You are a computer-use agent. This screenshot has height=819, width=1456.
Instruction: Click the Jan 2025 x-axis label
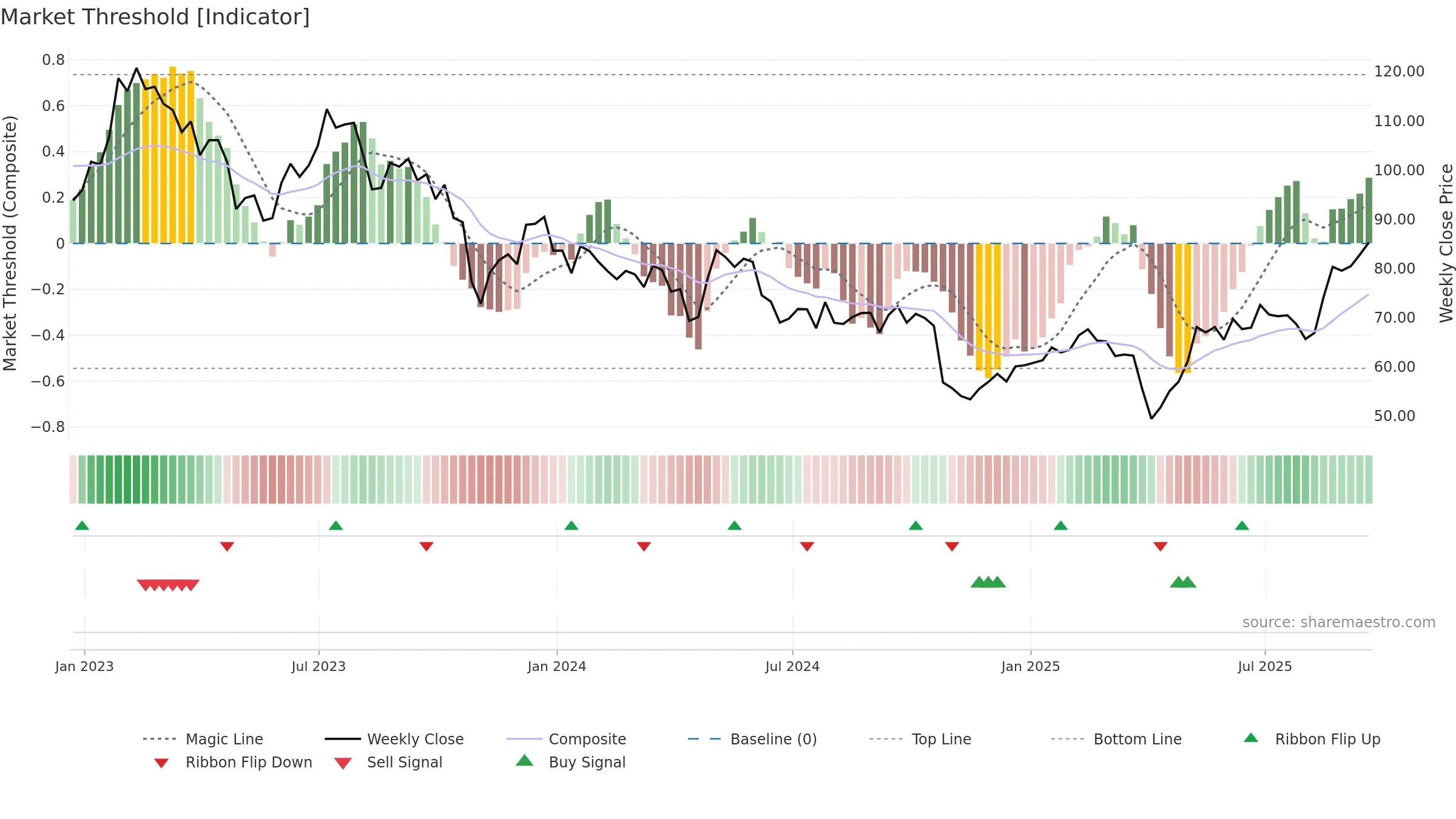(x=1031, y=666)
